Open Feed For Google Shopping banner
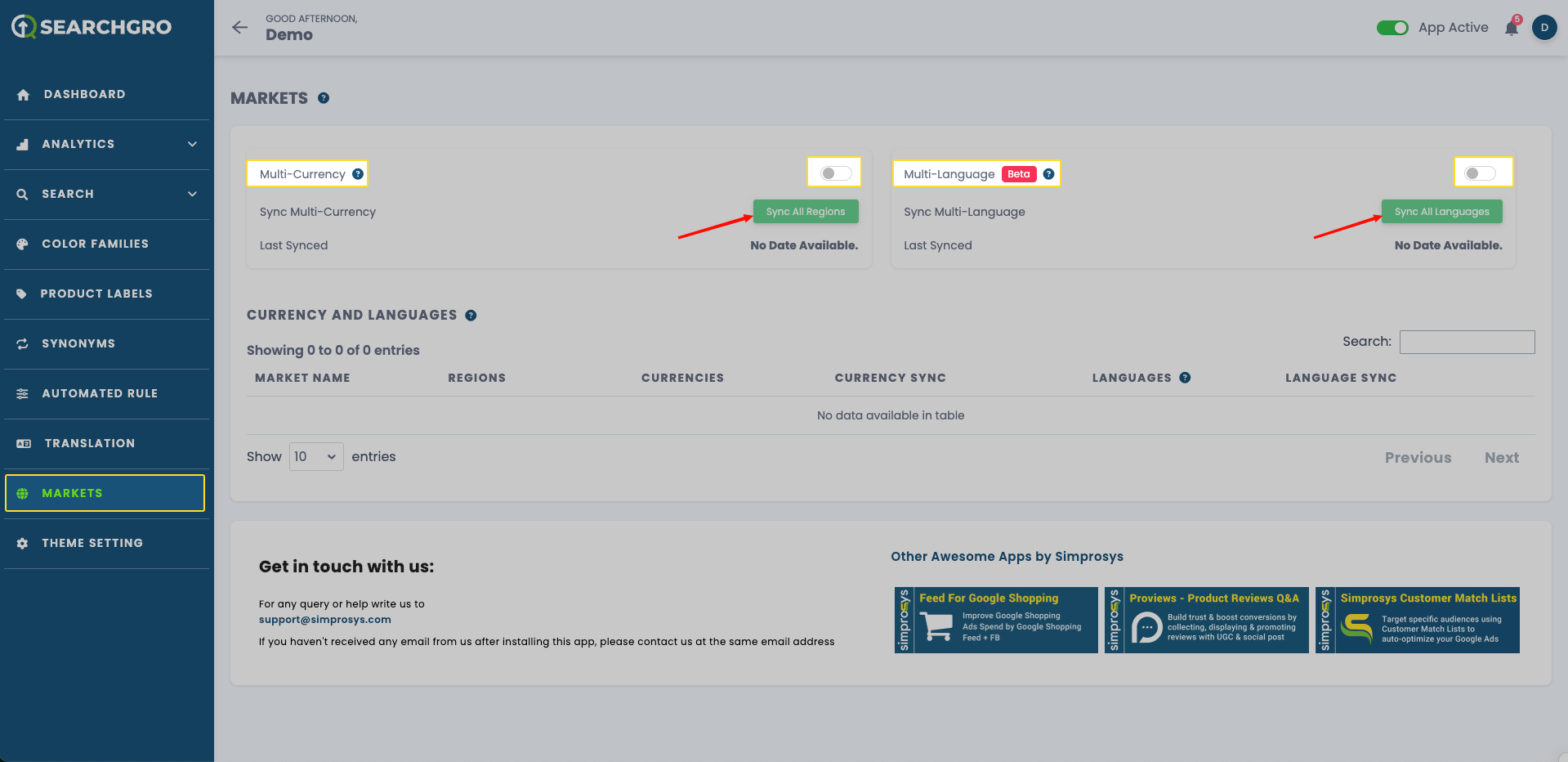The height and width of the screenshot is (762, 1568). pos(996,621)
